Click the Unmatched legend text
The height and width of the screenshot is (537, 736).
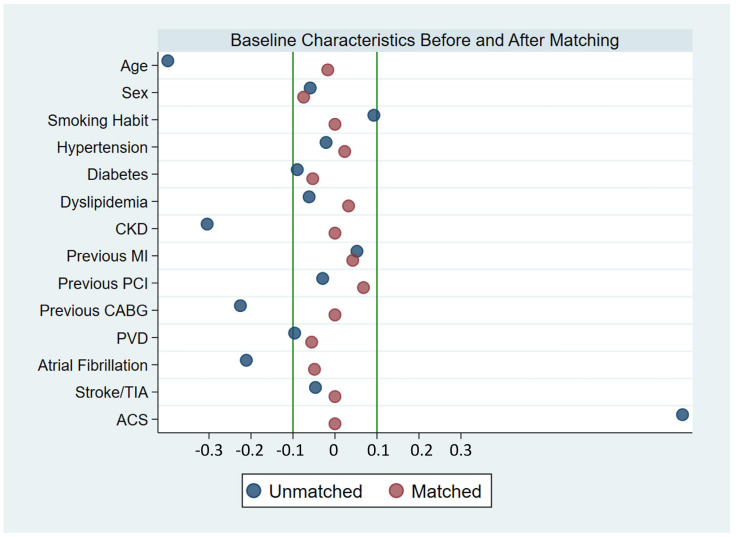315,491
